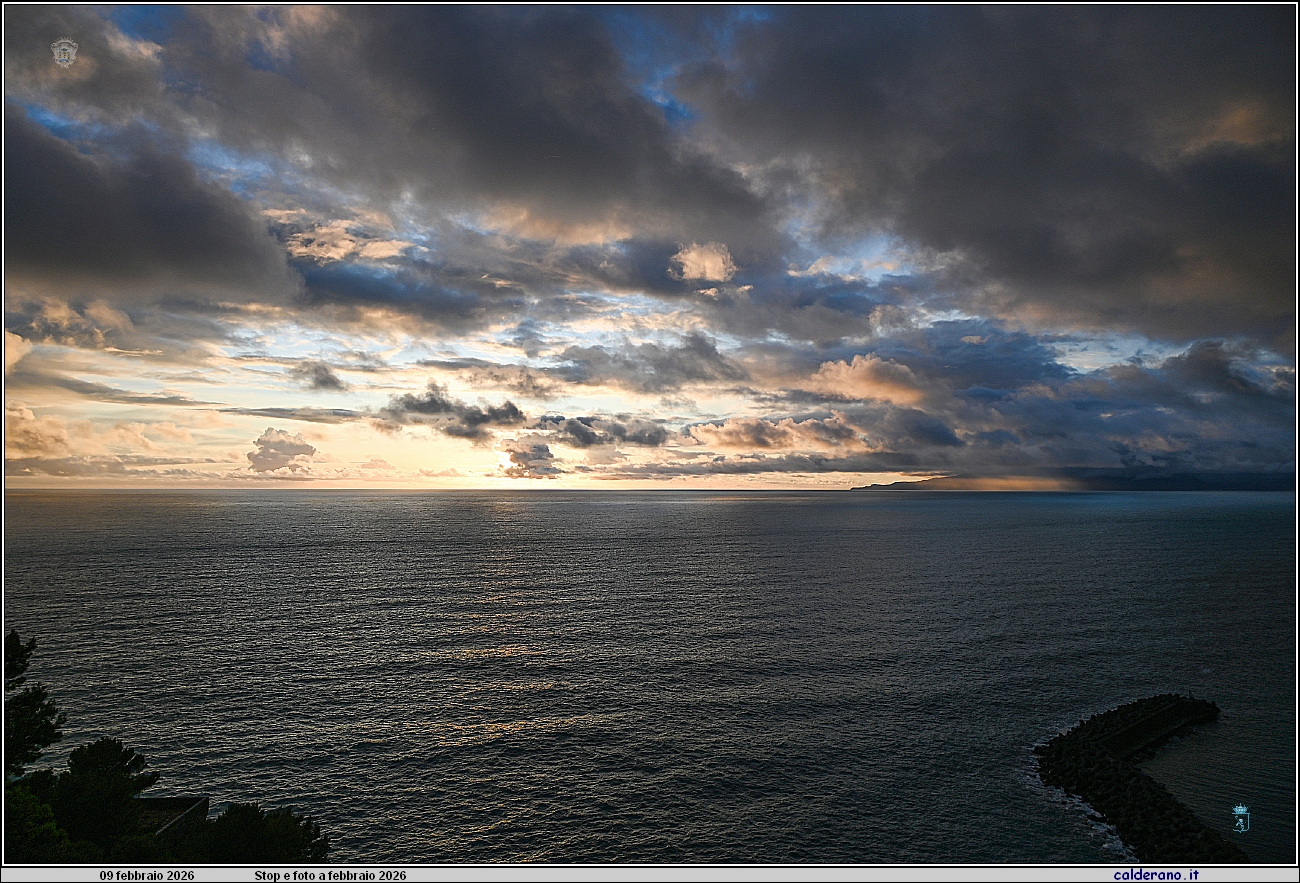Click the silhouetted pine trees at bottom-left
This screenshot has height=883, width=1300.
tap(90, 790)
